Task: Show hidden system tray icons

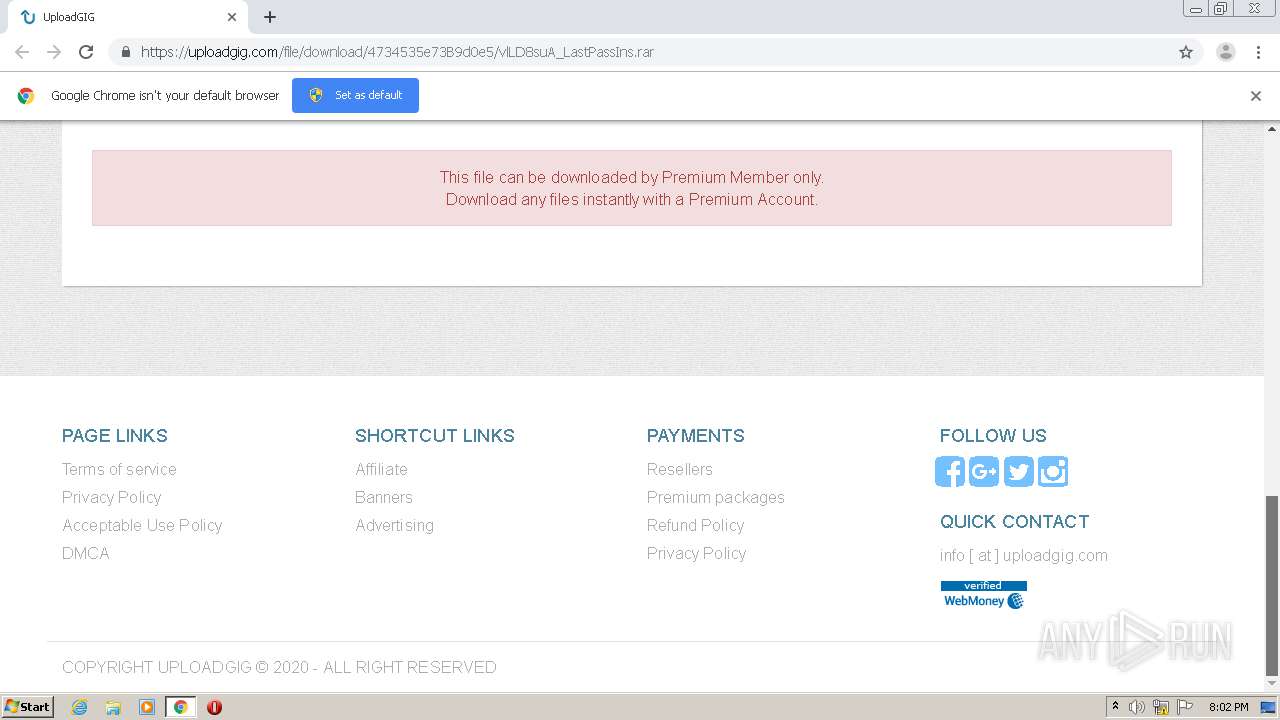Action: (x=1115, y=707)
